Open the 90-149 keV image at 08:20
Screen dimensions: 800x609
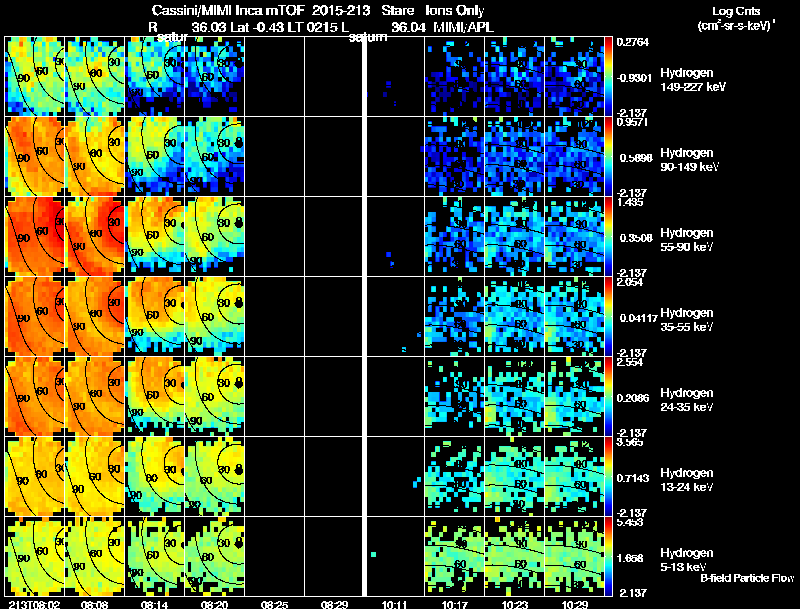click(x=215, y=157)
